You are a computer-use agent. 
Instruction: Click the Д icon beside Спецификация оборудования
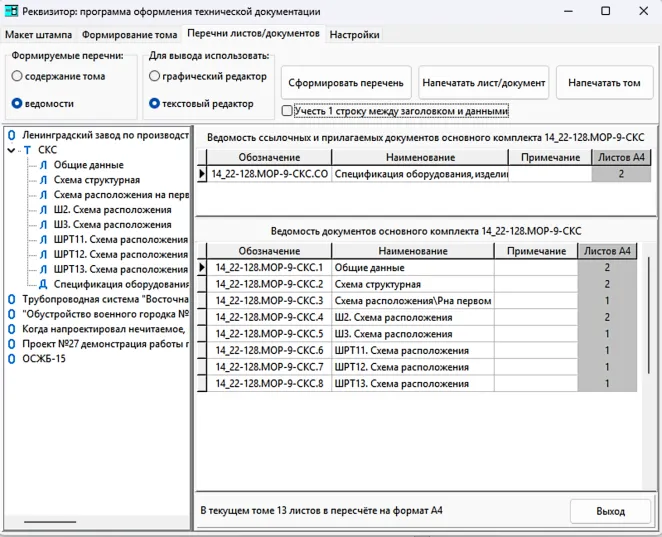(x=43, y=284)
